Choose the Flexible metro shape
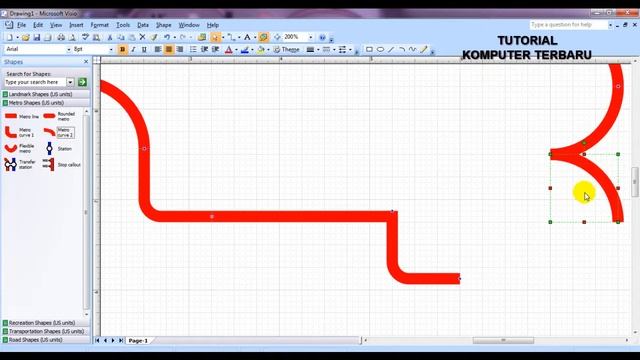Image resolution: width=640 pixels, height=360 pixels. click(21, 148)
